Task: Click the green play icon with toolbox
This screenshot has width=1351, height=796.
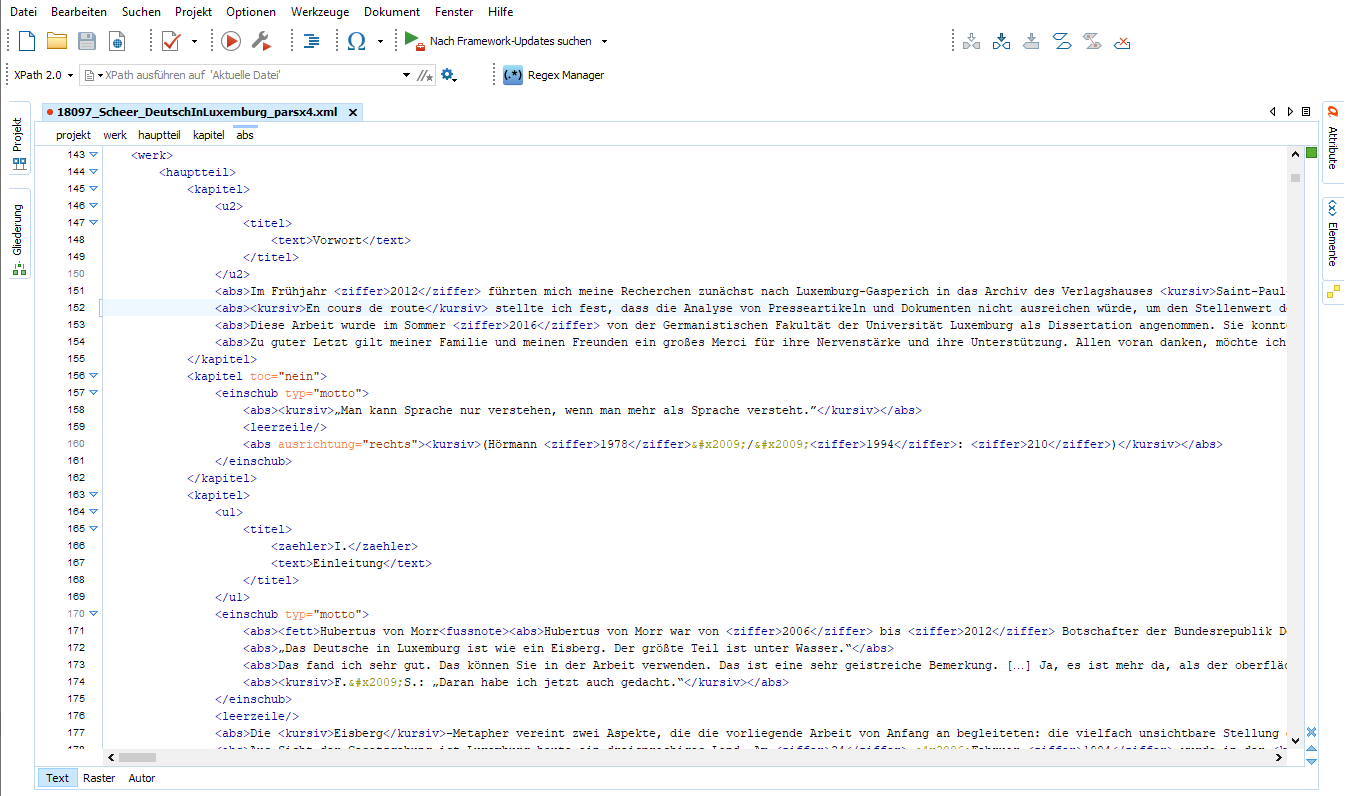Action: (414, 40)
